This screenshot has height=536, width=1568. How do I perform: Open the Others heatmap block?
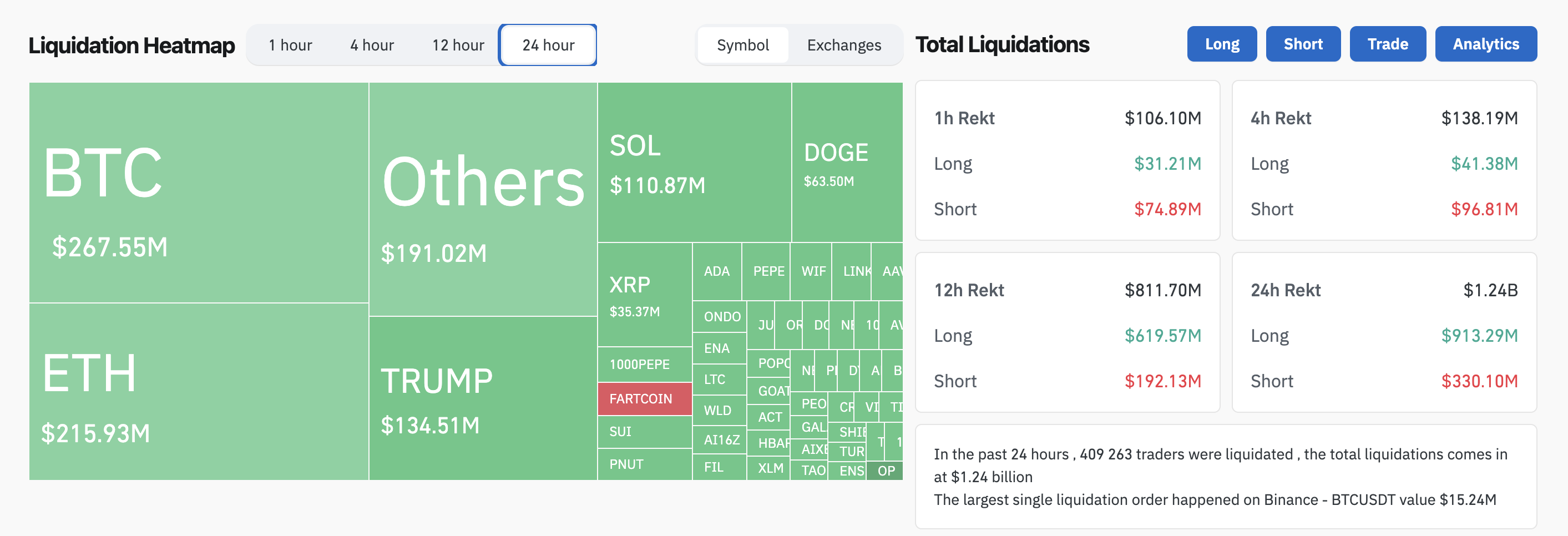click(x=483, y=199)
